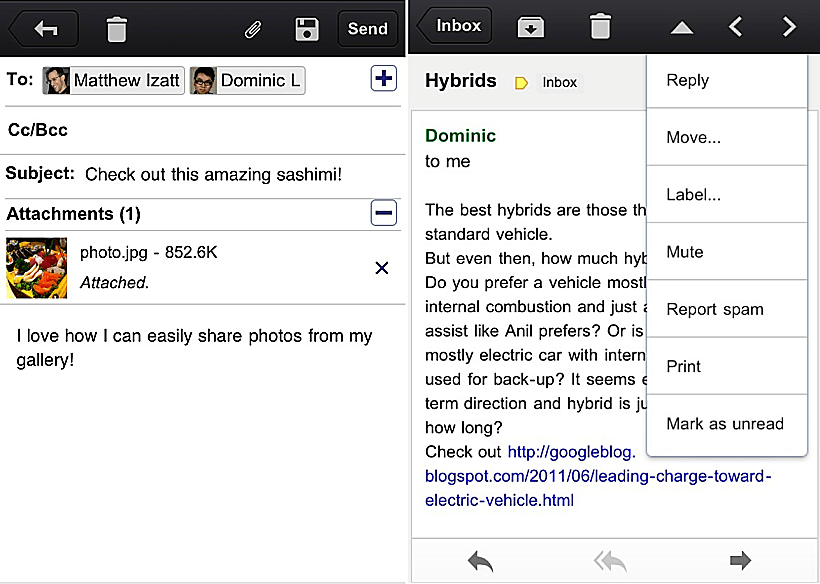
Task: Select Mark as unread from the menu
Action: point(725,424)
